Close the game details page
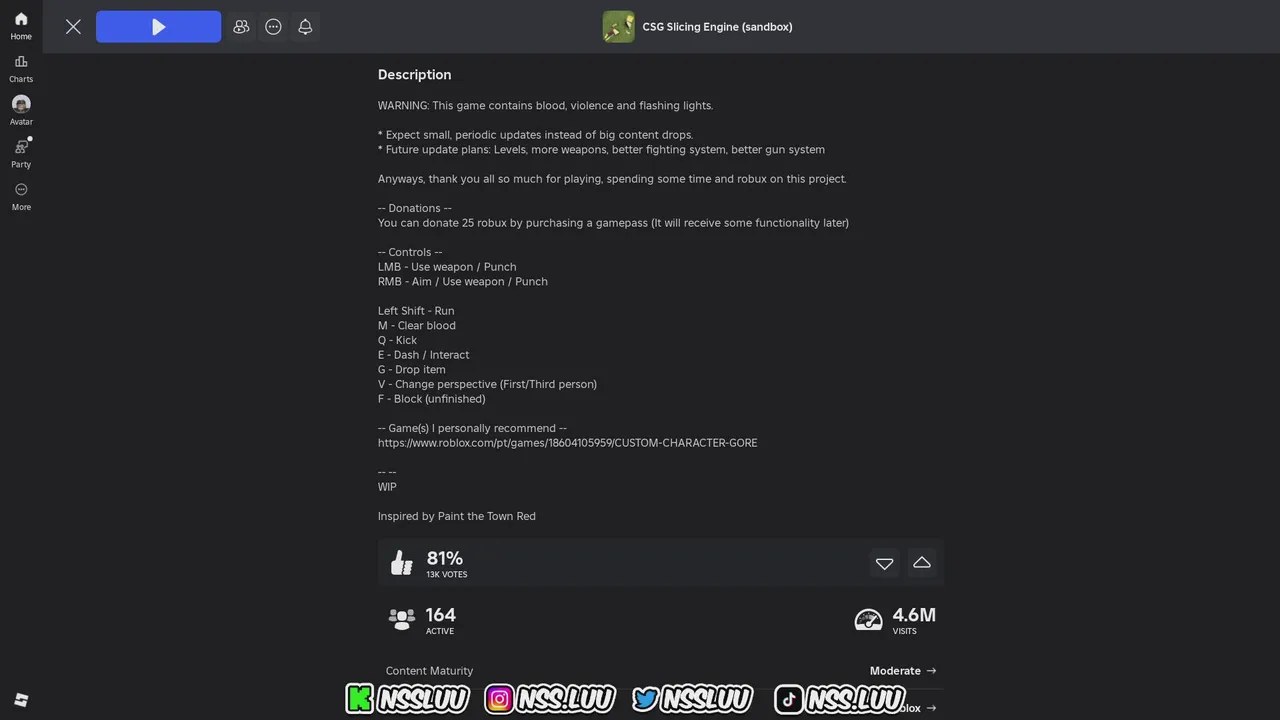The image size is (1280, 720). pos(73,27)
